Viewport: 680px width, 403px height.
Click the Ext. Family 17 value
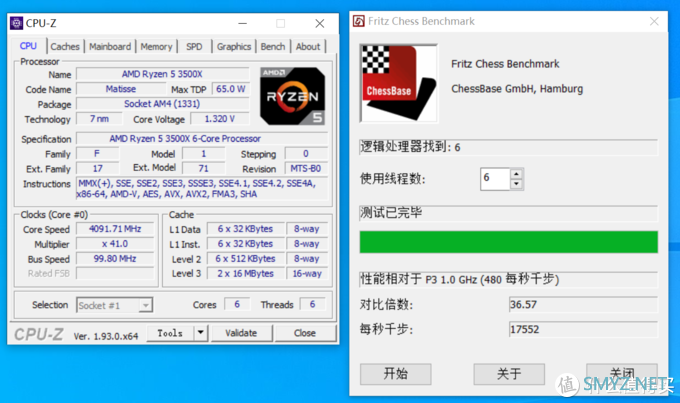pyautogui.click(x=98, y=168)
